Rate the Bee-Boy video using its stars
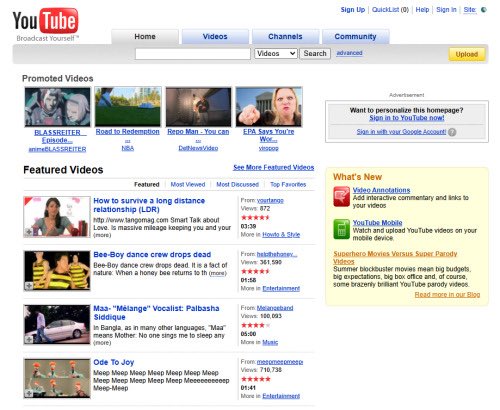The width and height of the screenshot is (500, 410). click(255, 271)
